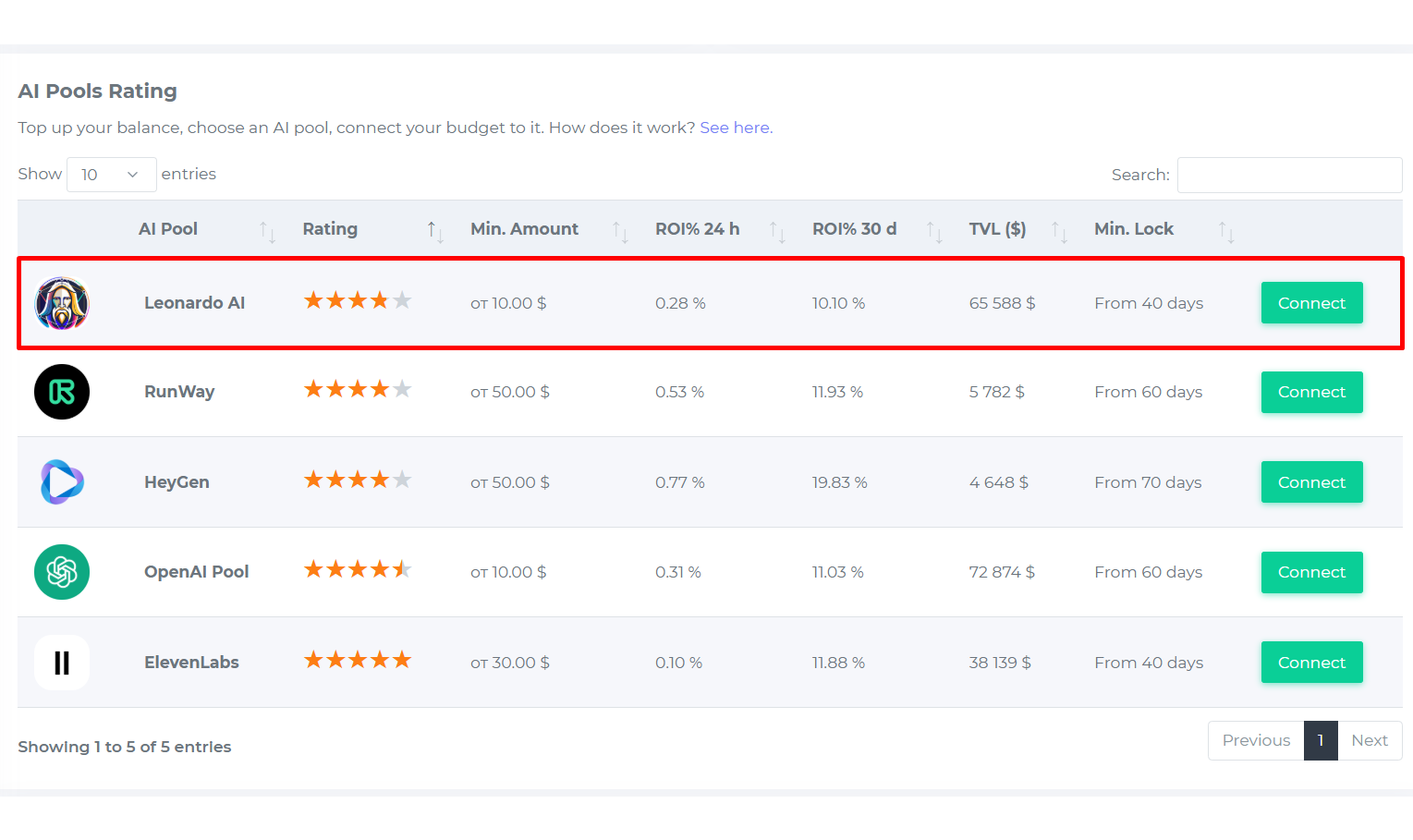Image resolution: width=1413 pixels, height=840 pixels.
Task: Select the Leonardo AI pool name
Action: (194, 303)
